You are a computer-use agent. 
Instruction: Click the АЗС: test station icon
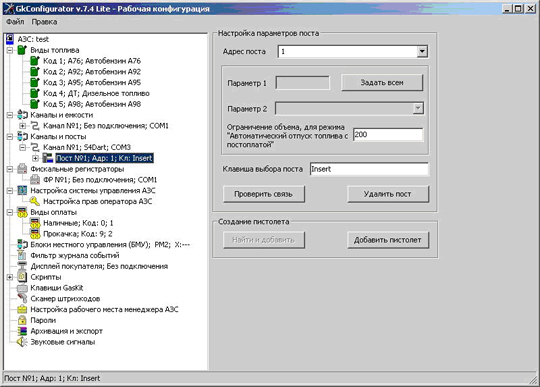pyautogui.click(x=10, y=39)
